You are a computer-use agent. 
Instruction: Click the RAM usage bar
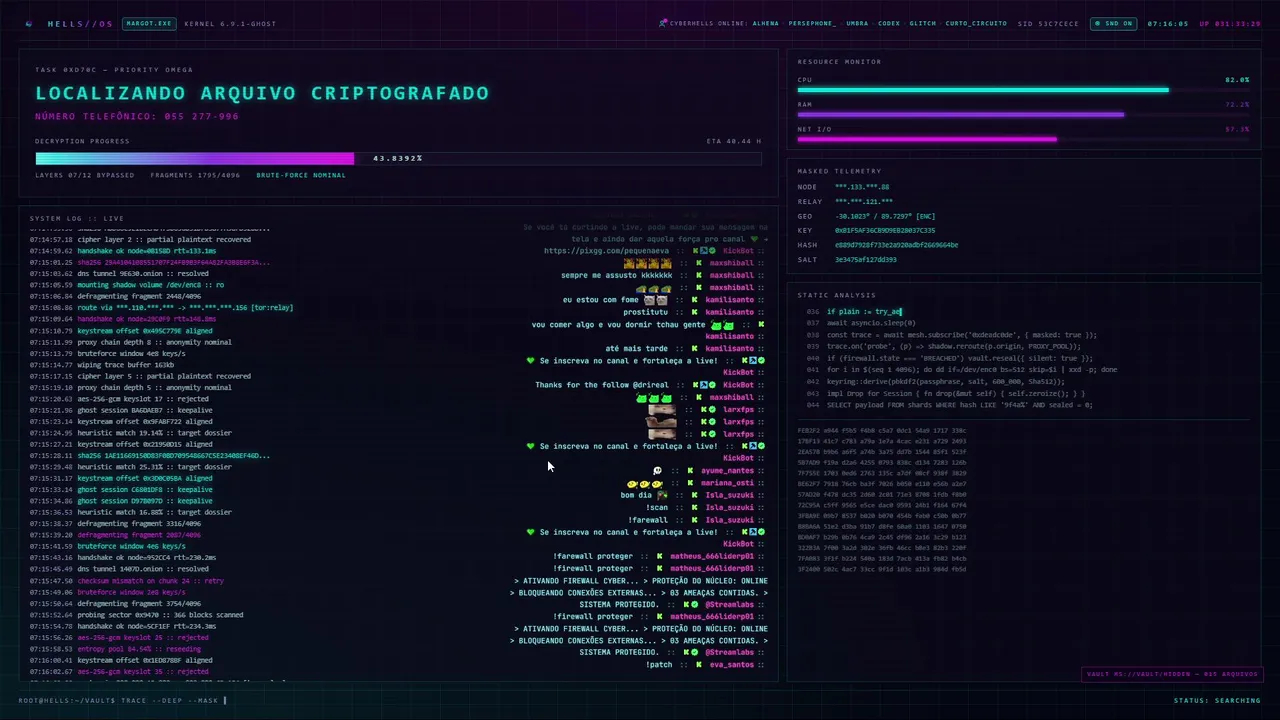pyautogui.click(x=1023, y=114)
